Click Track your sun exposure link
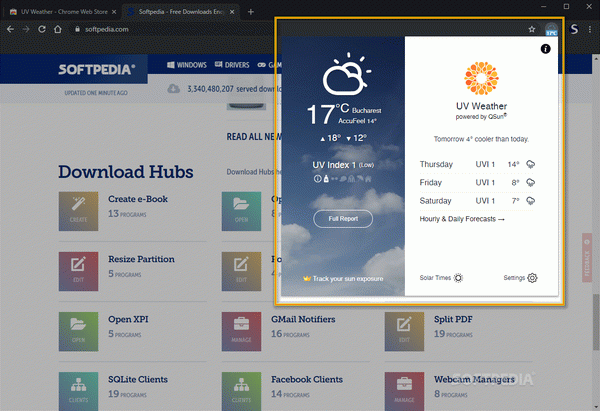 pos(348,279)
